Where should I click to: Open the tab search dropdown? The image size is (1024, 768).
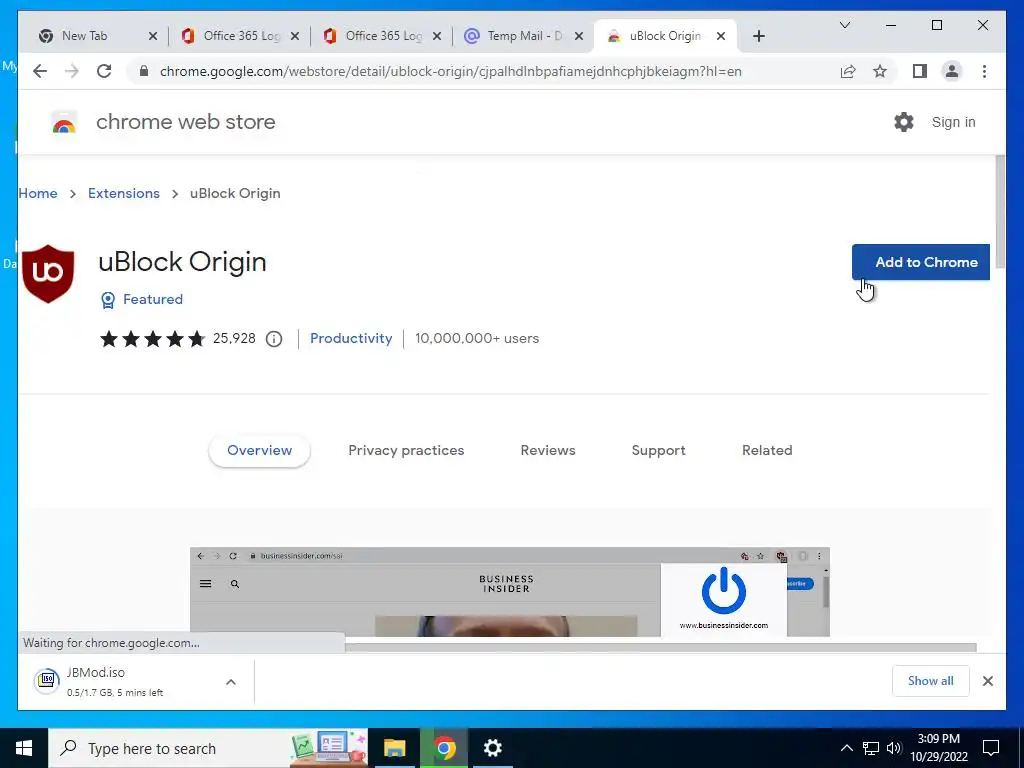(x=844, y=25)
